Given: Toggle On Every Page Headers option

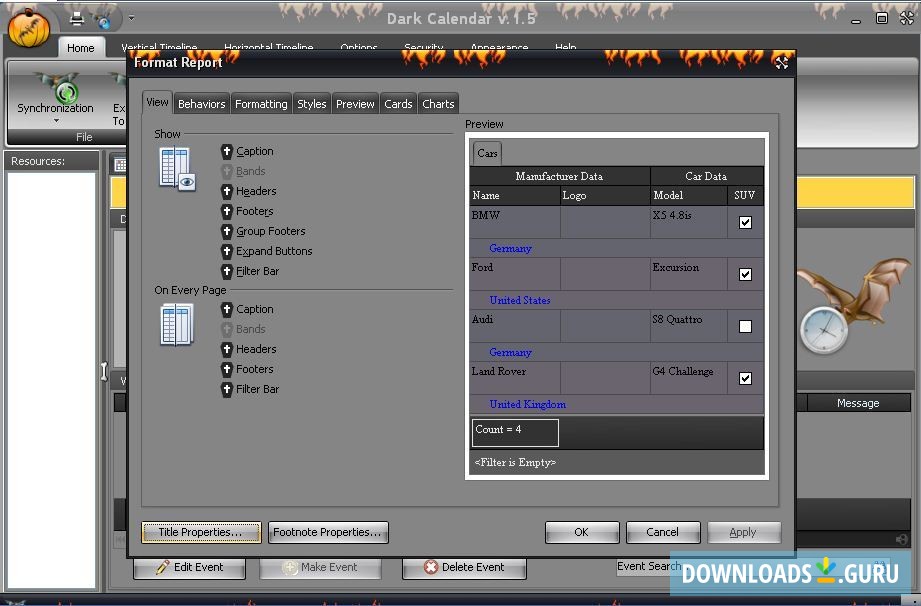Looking at the screenshot, I should tap(248, 349).
